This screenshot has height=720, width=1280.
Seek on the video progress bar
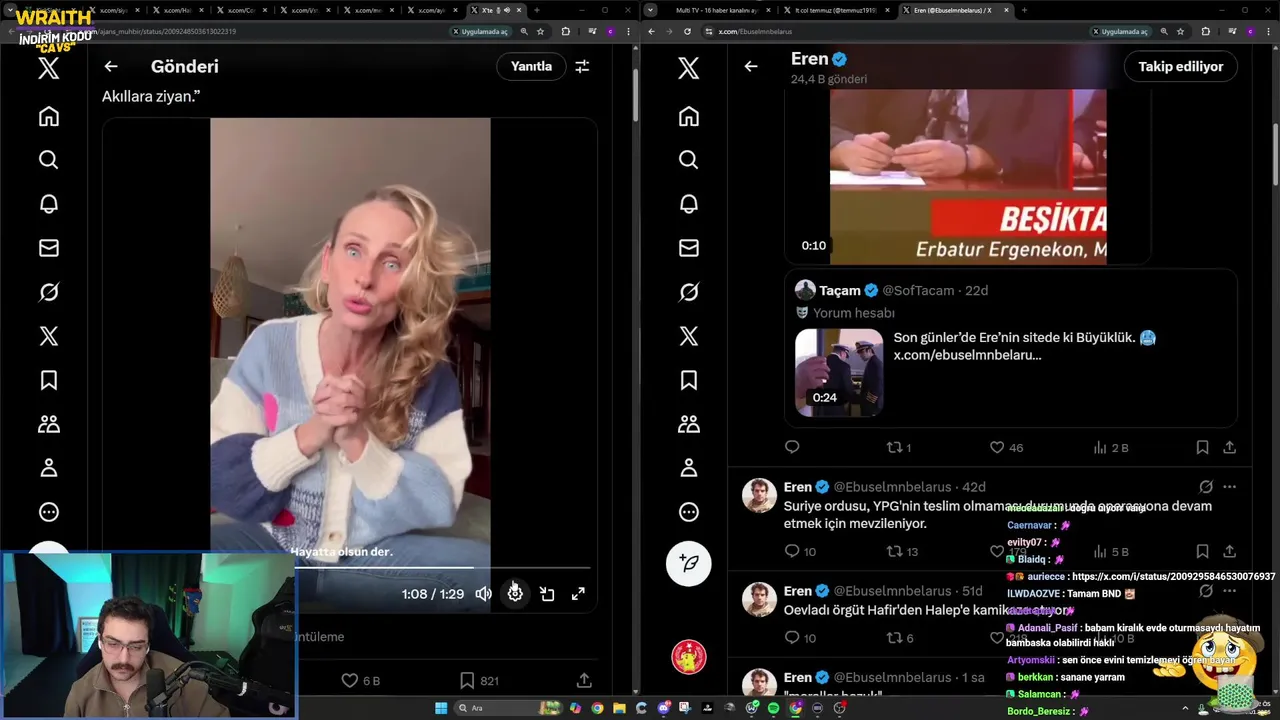coord(442,568)
